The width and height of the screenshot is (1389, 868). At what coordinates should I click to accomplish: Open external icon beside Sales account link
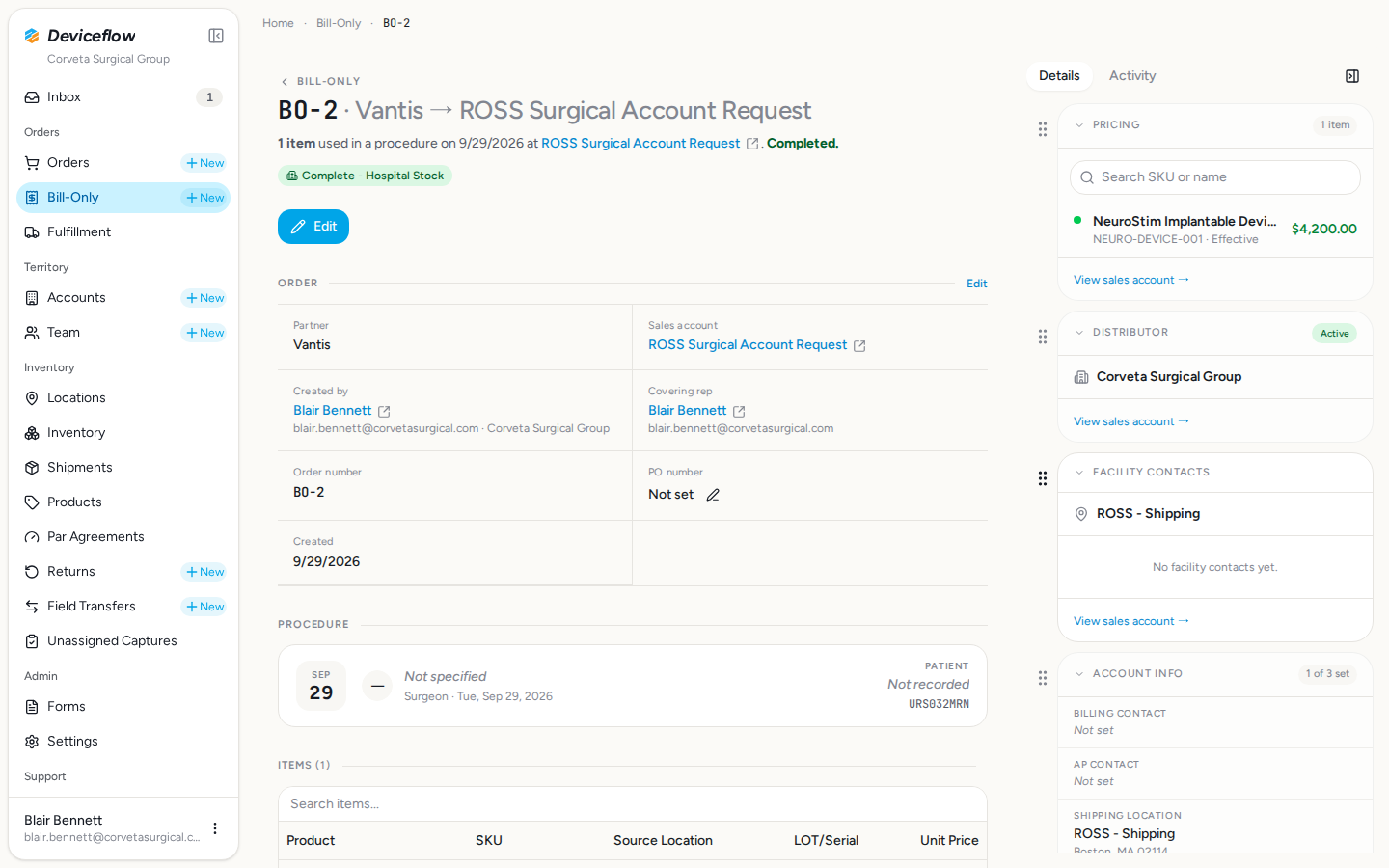coord(859,345)
